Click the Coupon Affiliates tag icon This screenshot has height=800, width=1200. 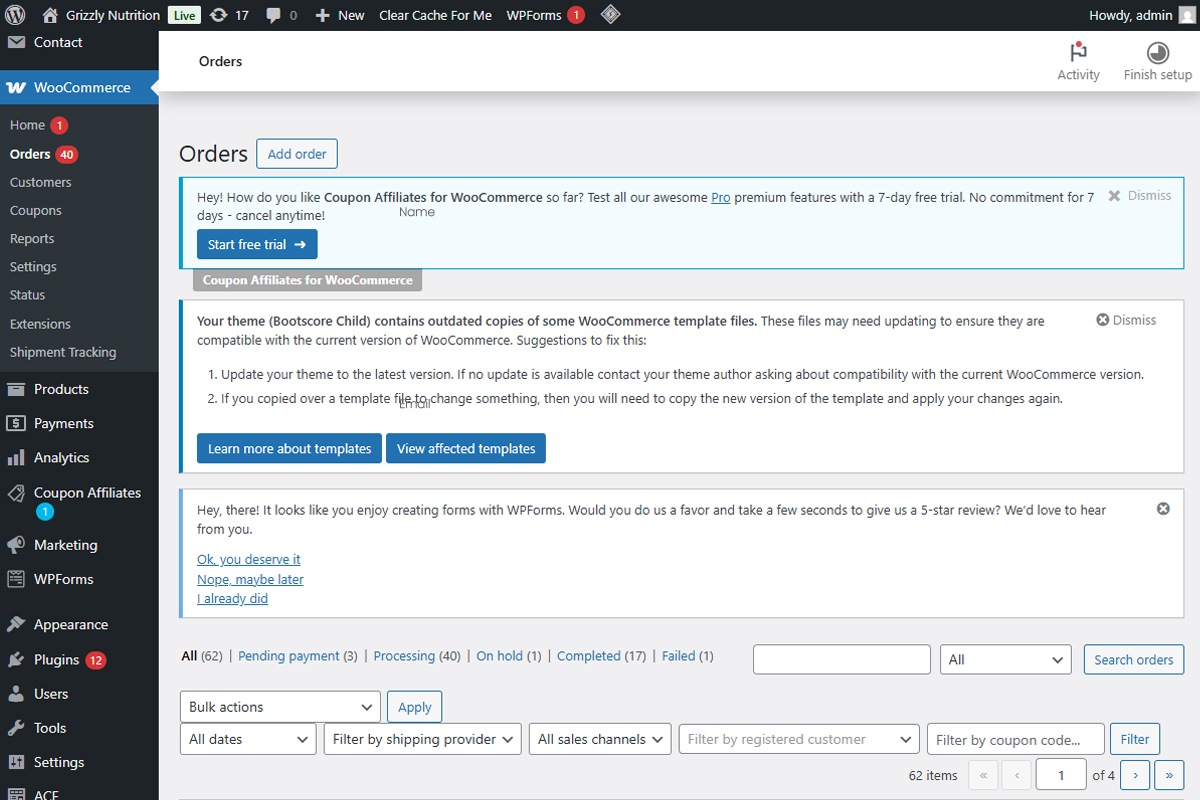(16, 493)
